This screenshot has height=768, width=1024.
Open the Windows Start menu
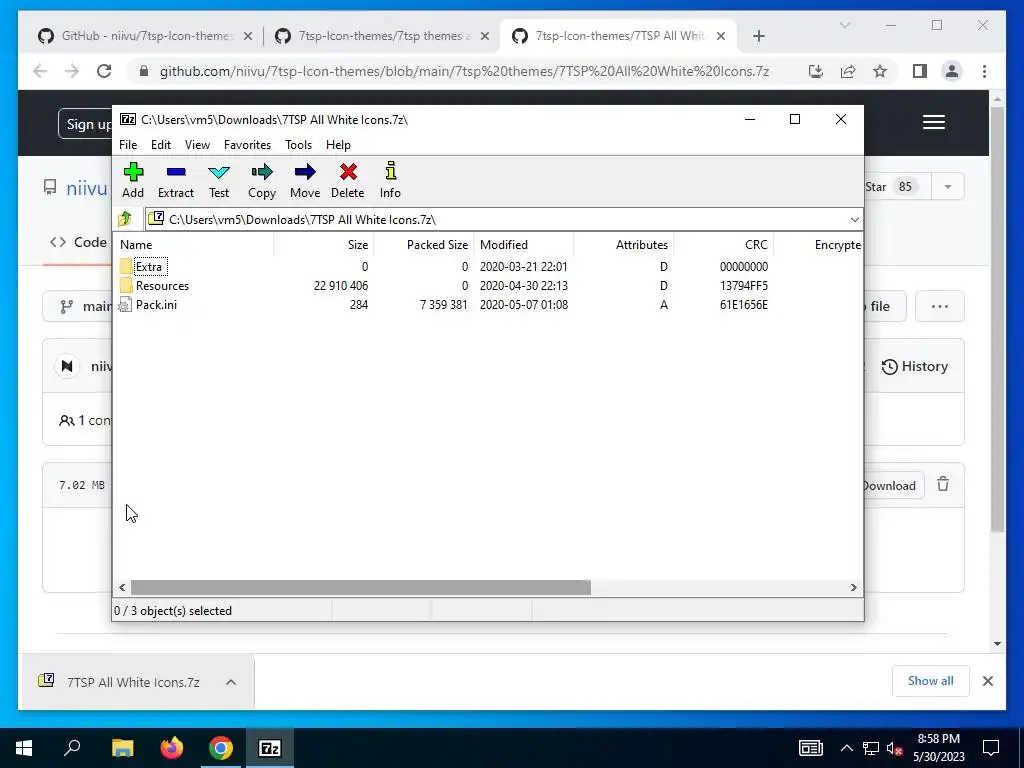[24, 748]
